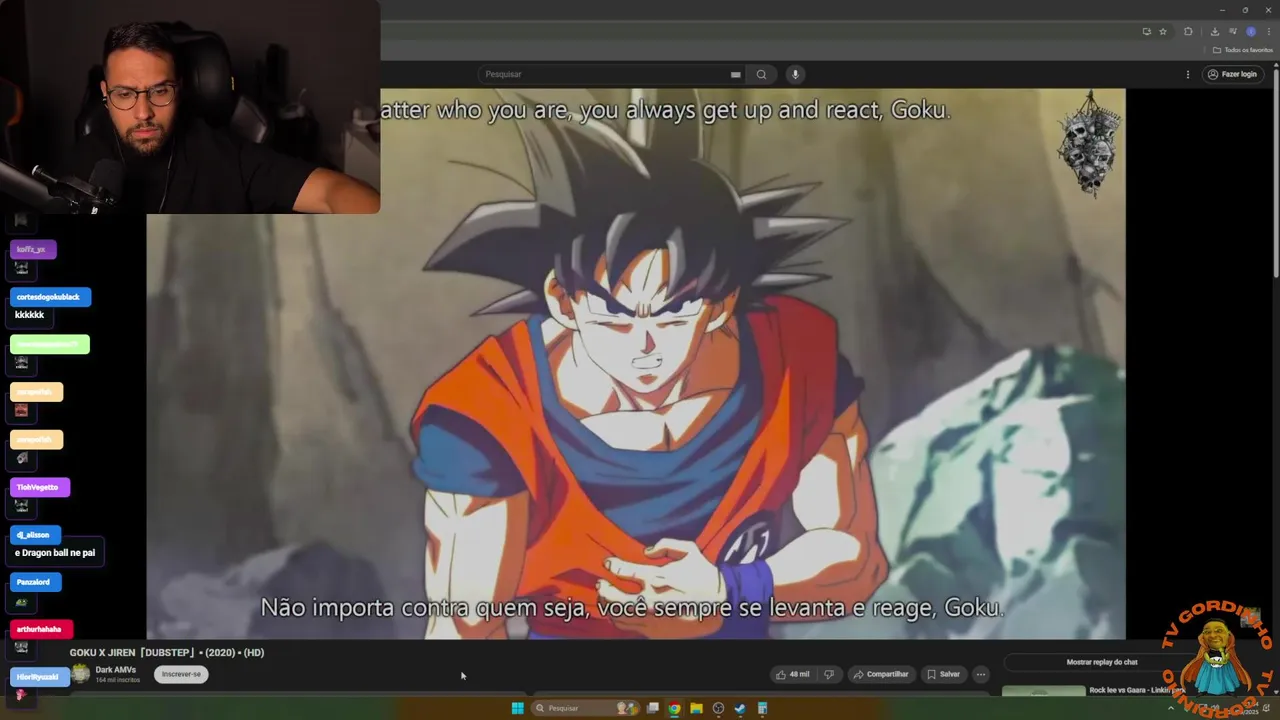Viewport: 1280px width, 720px height.
Task: Click the Chrome taskbar icon
Action: (x=675, y=708)
